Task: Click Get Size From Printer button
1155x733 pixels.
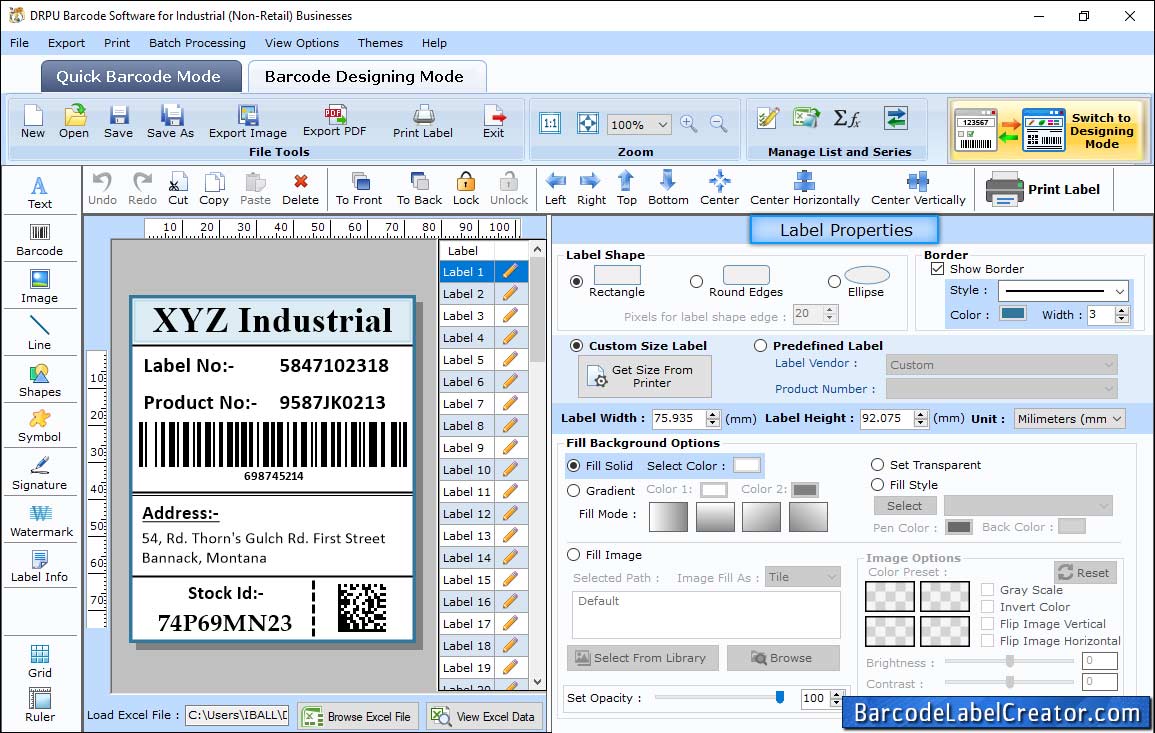Action: click(x=645, y=376)
